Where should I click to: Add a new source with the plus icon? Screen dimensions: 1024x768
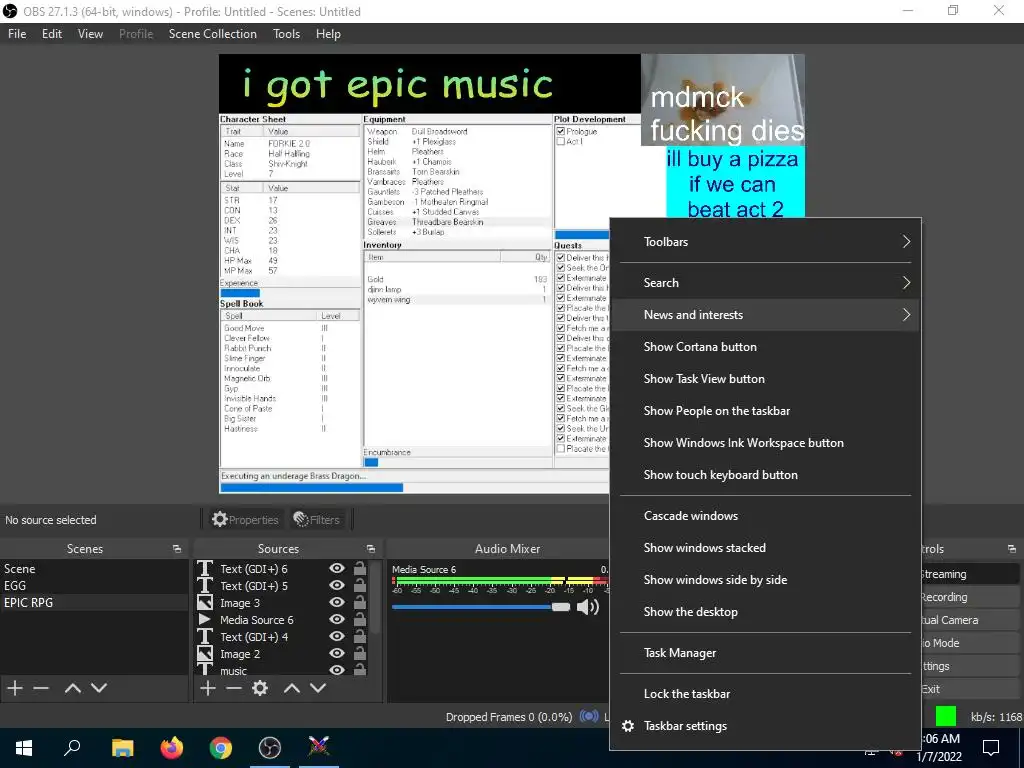coord(208,688)
